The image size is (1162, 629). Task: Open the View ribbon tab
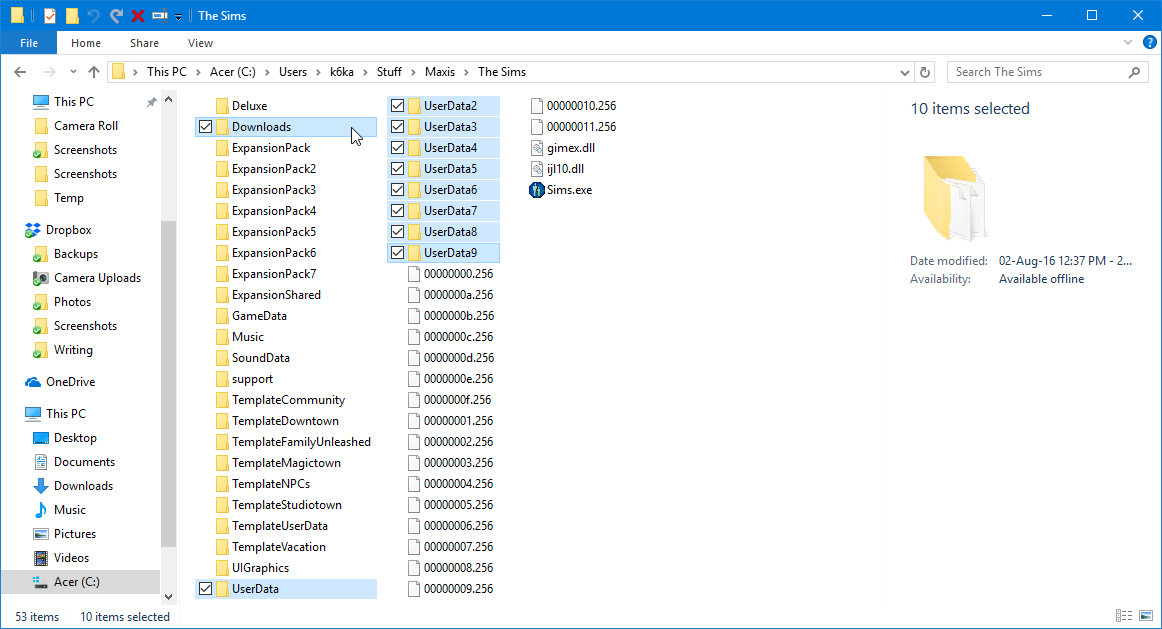(200, 43)
